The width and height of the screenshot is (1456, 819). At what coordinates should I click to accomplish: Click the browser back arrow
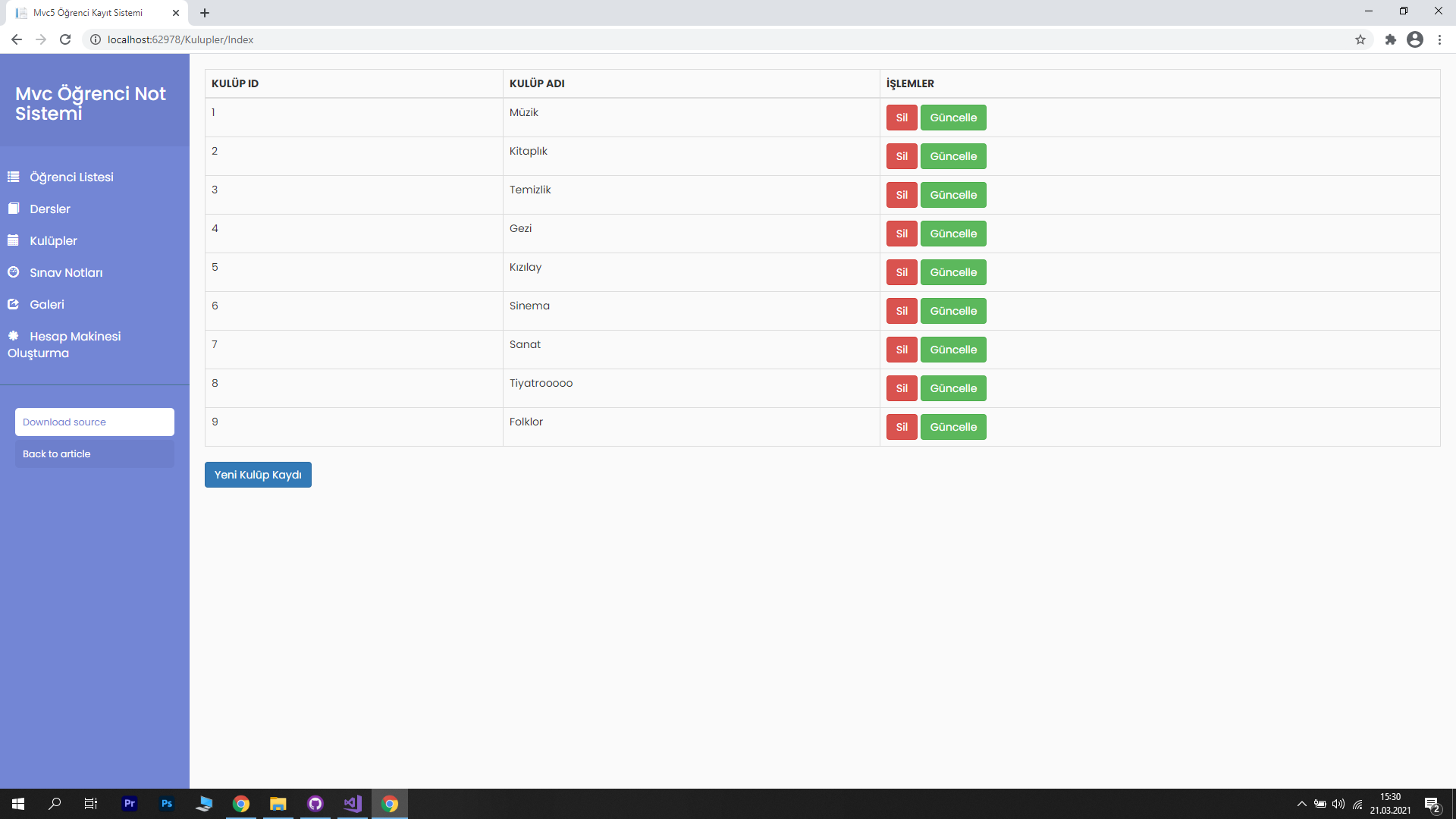point(17,39)
